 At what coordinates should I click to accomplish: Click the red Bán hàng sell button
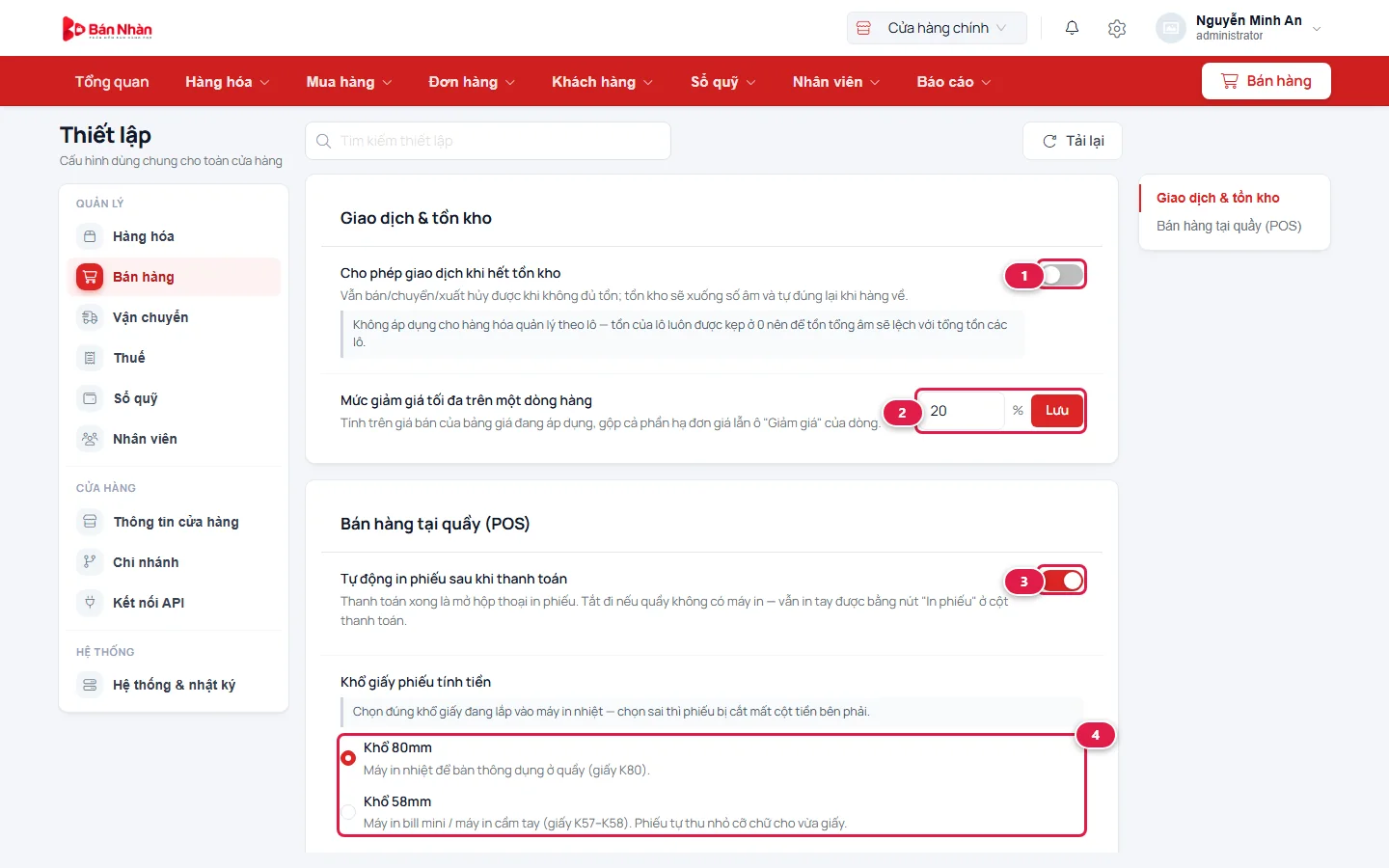click(x=1266, y=81)
